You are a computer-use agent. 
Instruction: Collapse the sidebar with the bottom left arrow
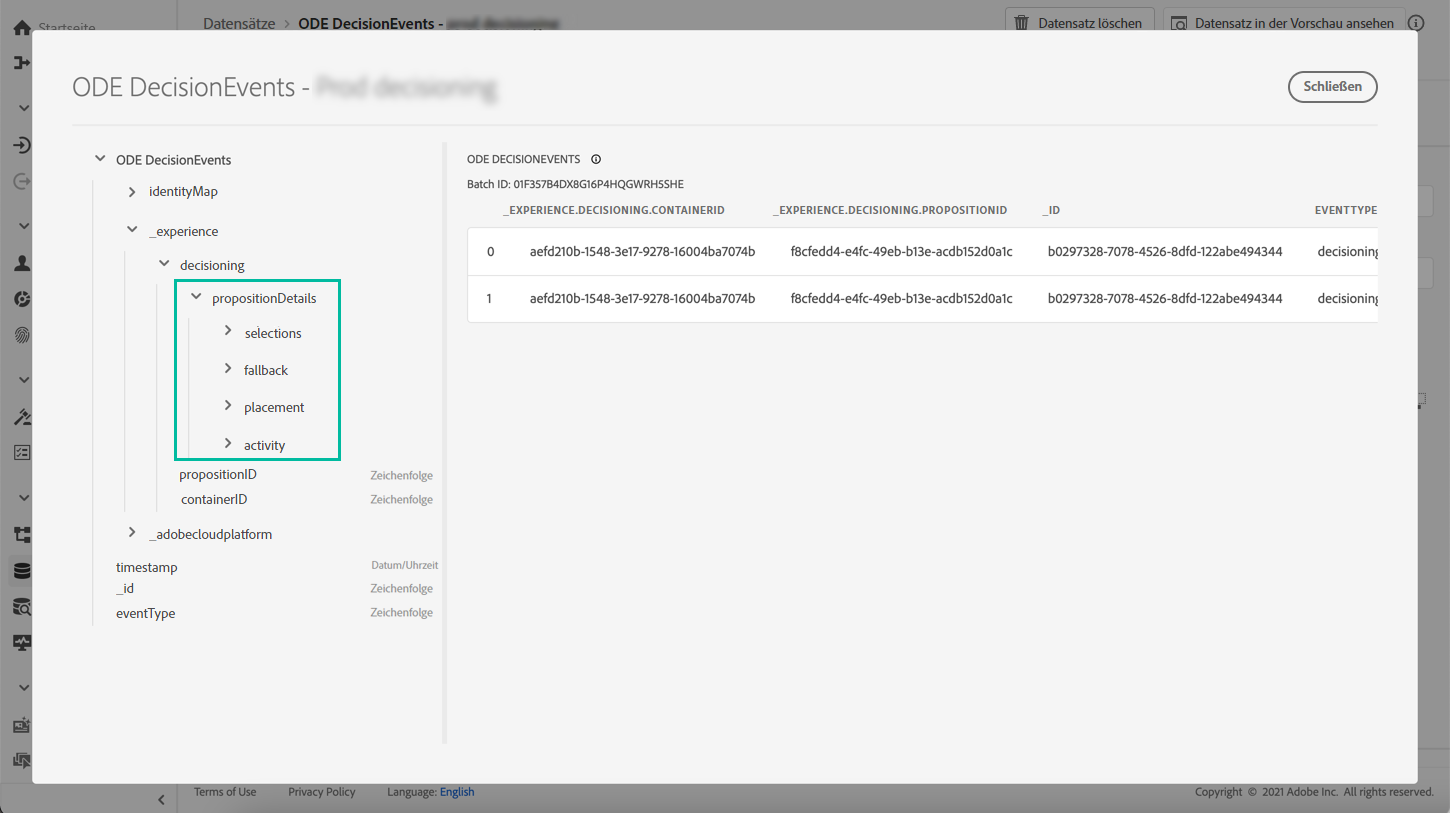(162, 799)
